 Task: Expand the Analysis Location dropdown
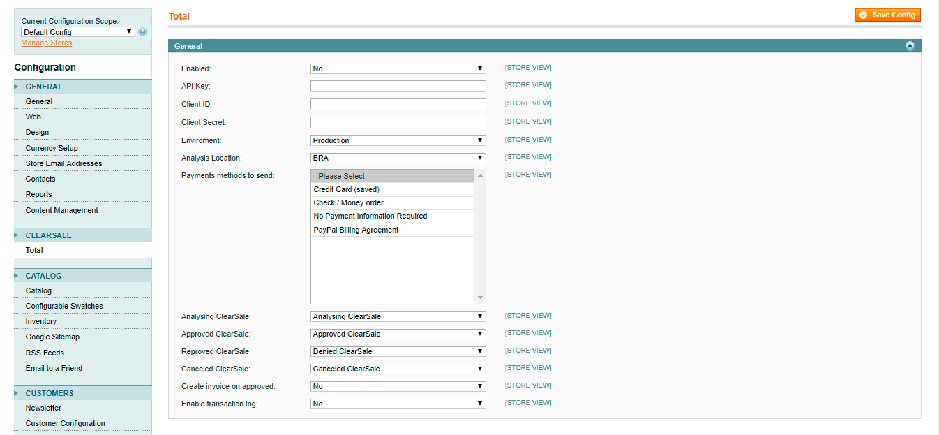[397, 158]
